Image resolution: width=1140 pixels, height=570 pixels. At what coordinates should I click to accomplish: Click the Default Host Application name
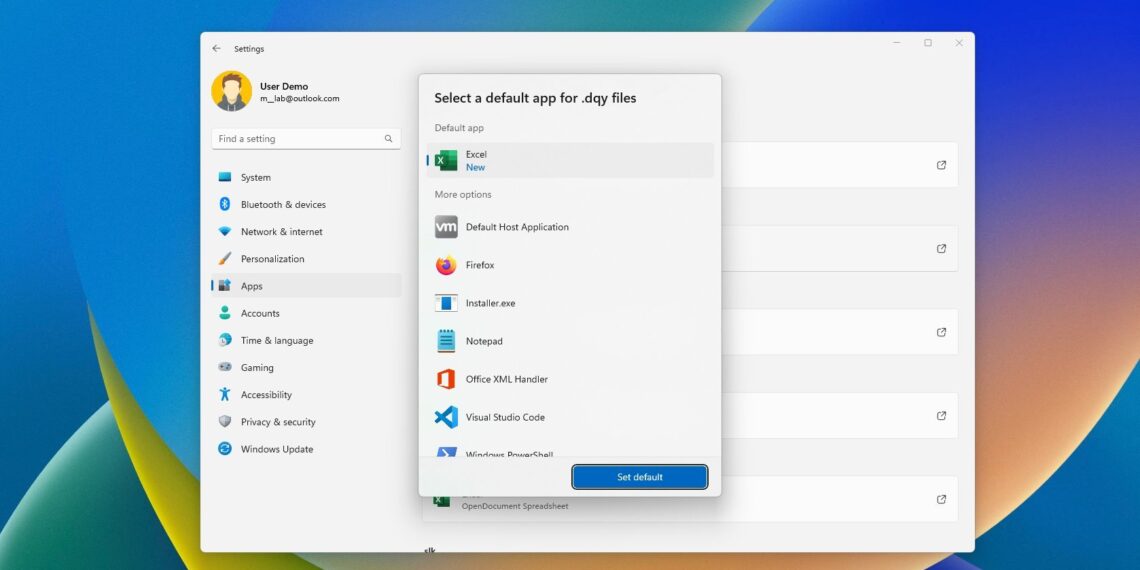coord(518,227)
